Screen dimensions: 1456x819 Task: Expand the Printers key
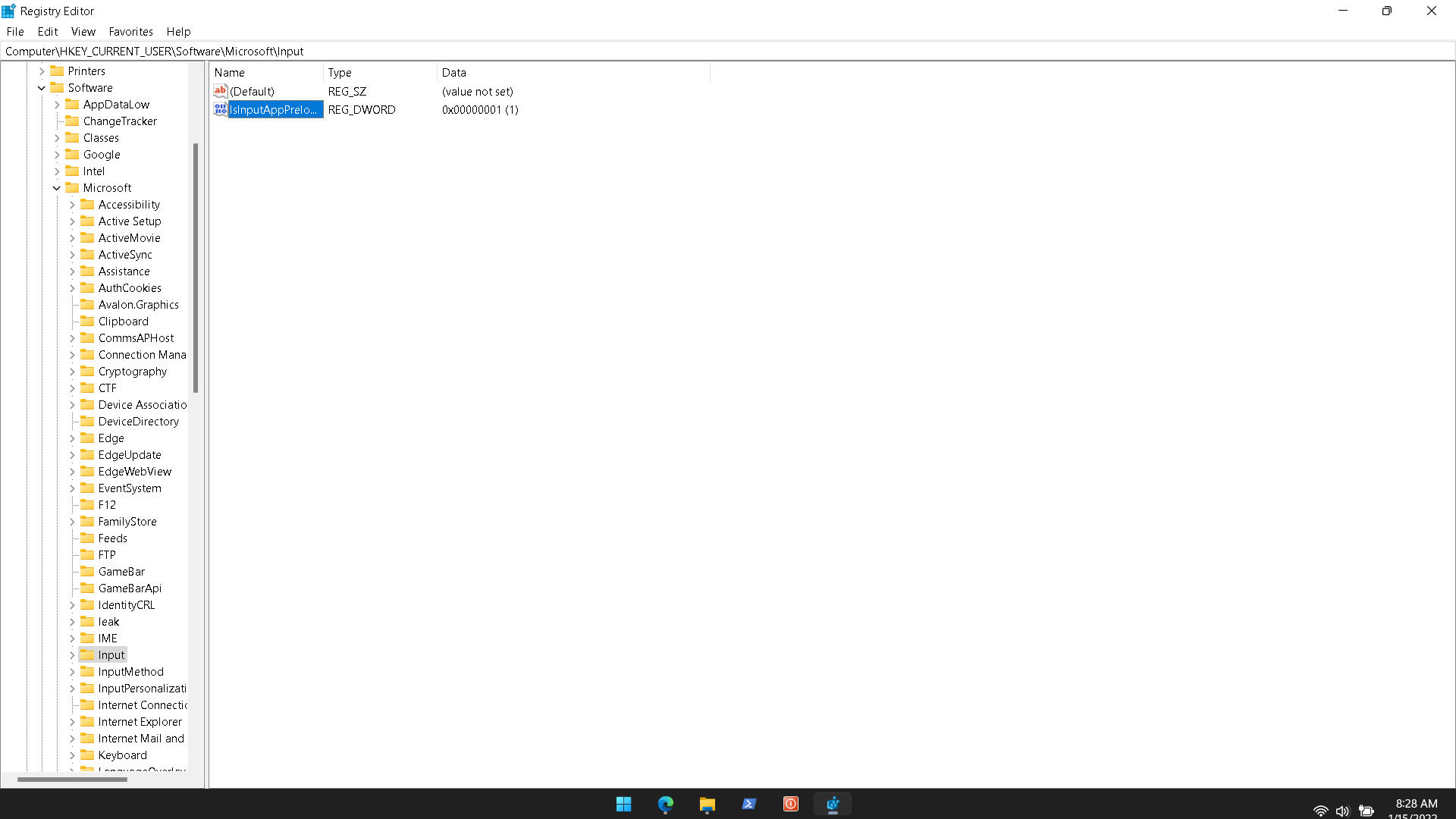pyautogui.click(x=42, y=71)
